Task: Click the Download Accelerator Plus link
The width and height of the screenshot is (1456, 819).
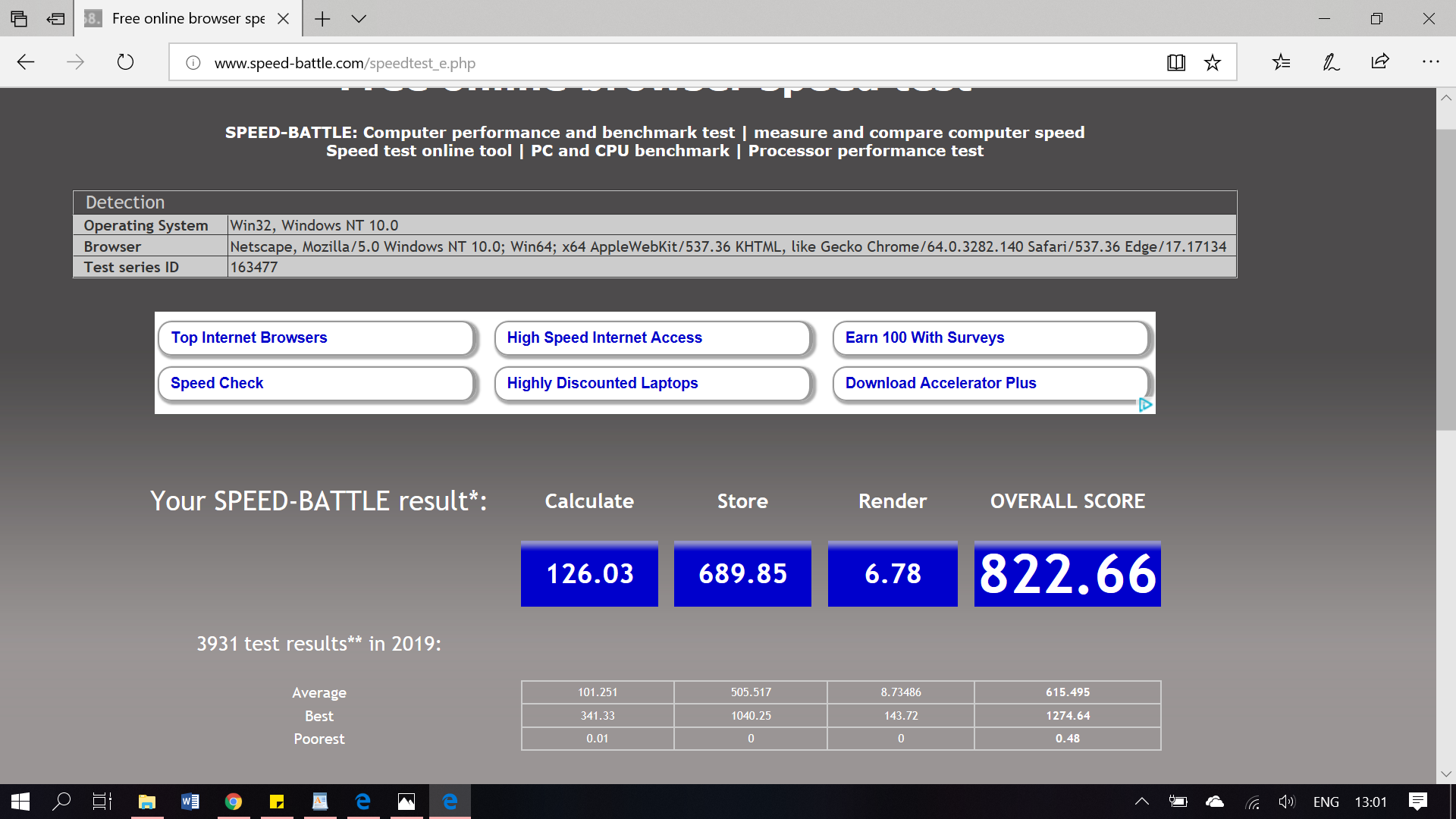Action: point(940,384)
